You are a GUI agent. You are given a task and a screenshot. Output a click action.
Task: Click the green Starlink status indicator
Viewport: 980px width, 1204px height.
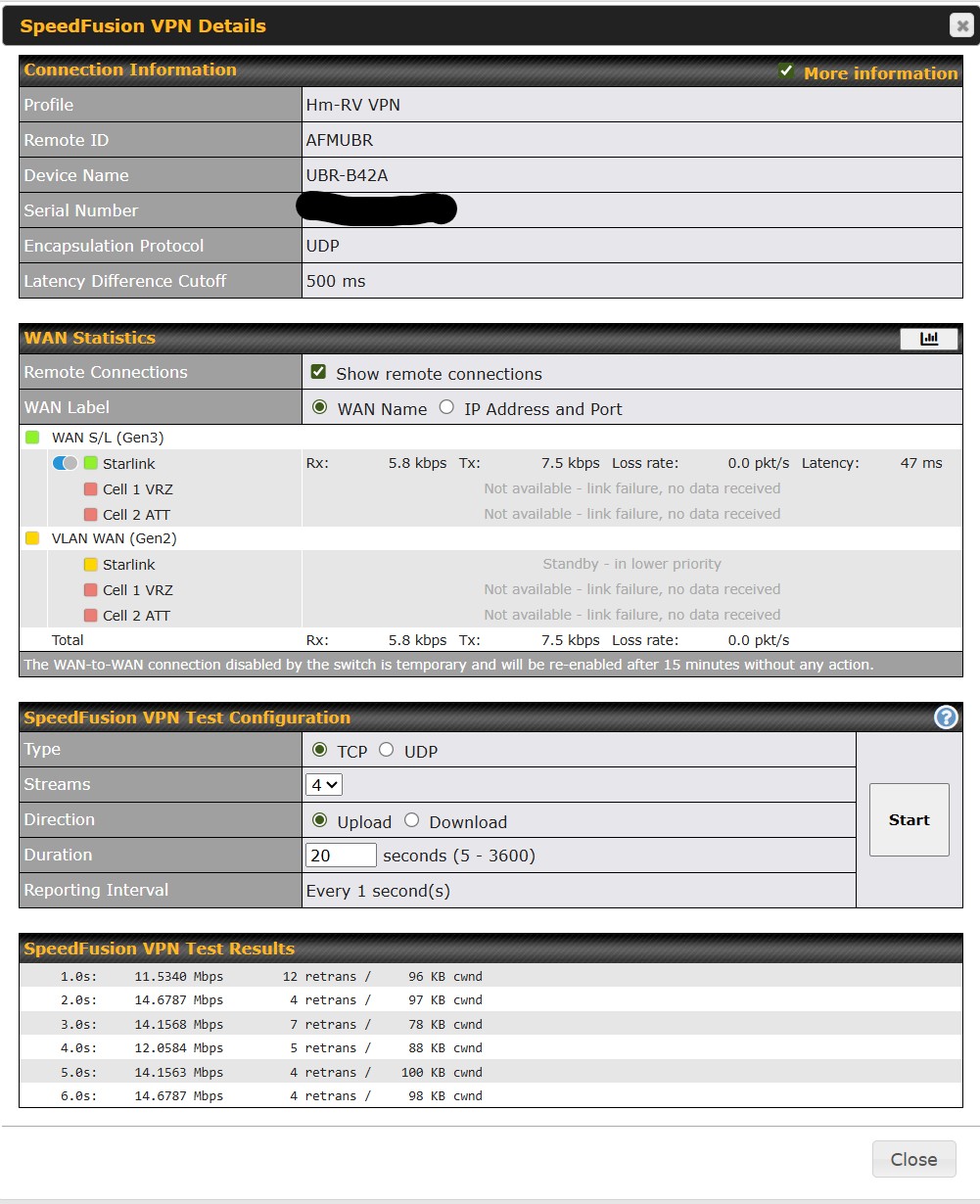coord(91,463)
